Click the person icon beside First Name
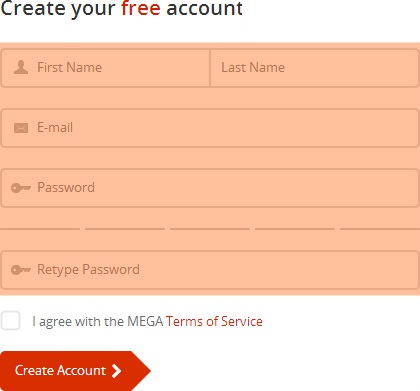Viewport: 420px width, 391px height. coord(21,67)
